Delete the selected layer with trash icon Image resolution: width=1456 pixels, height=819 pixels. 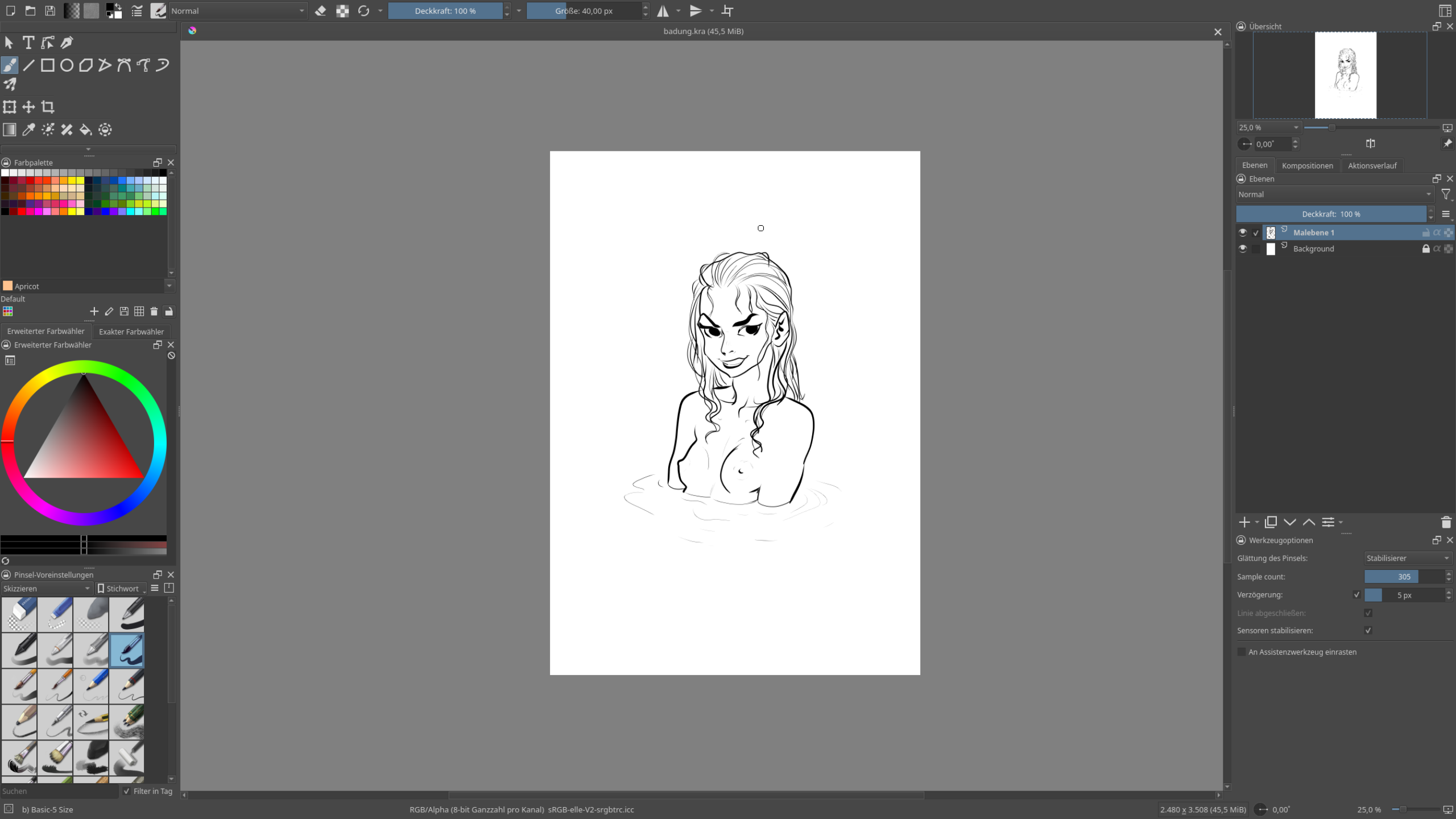tap(1446, 522)
